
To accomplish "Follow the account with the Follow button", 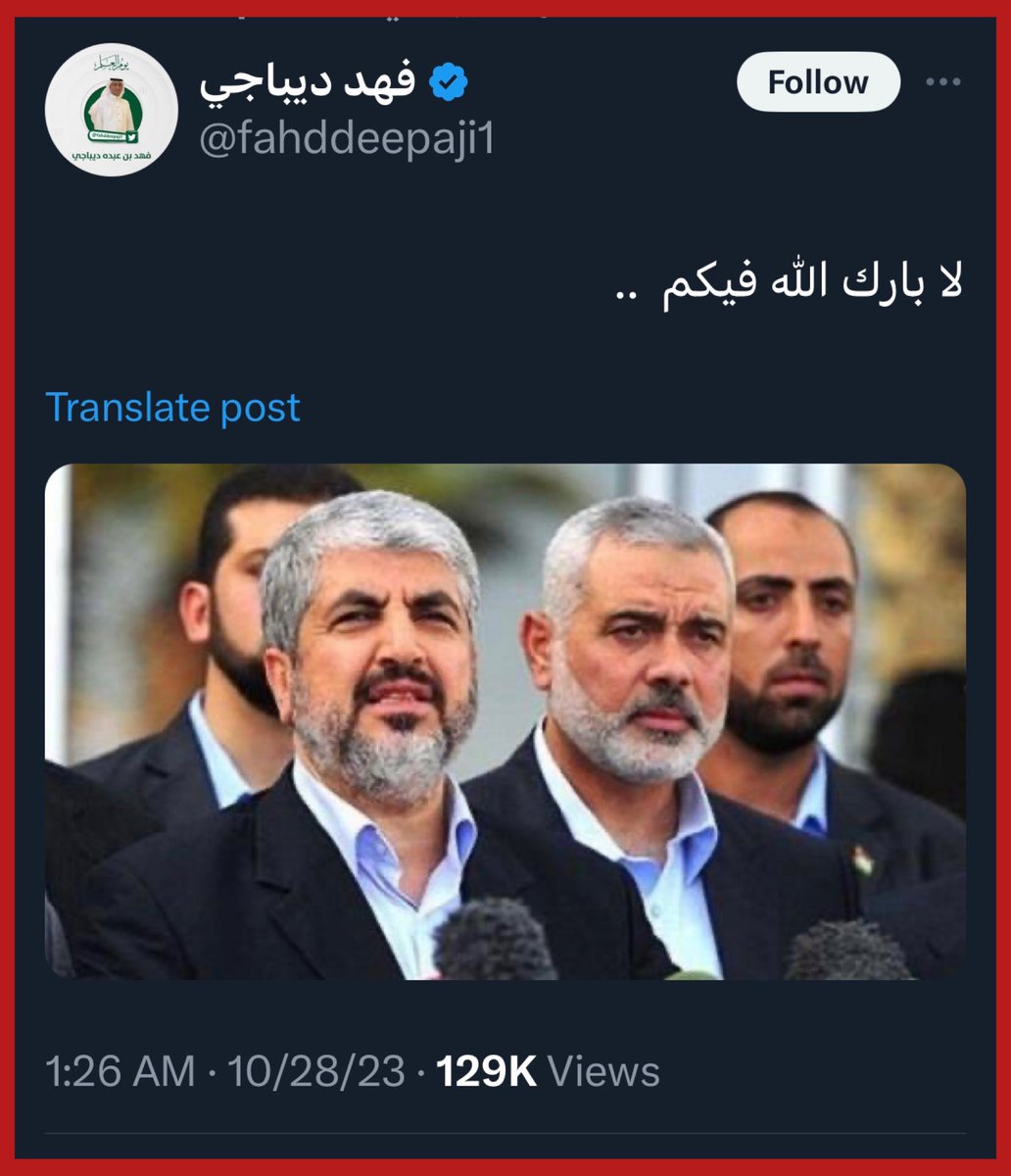I will tap(818, 82).
